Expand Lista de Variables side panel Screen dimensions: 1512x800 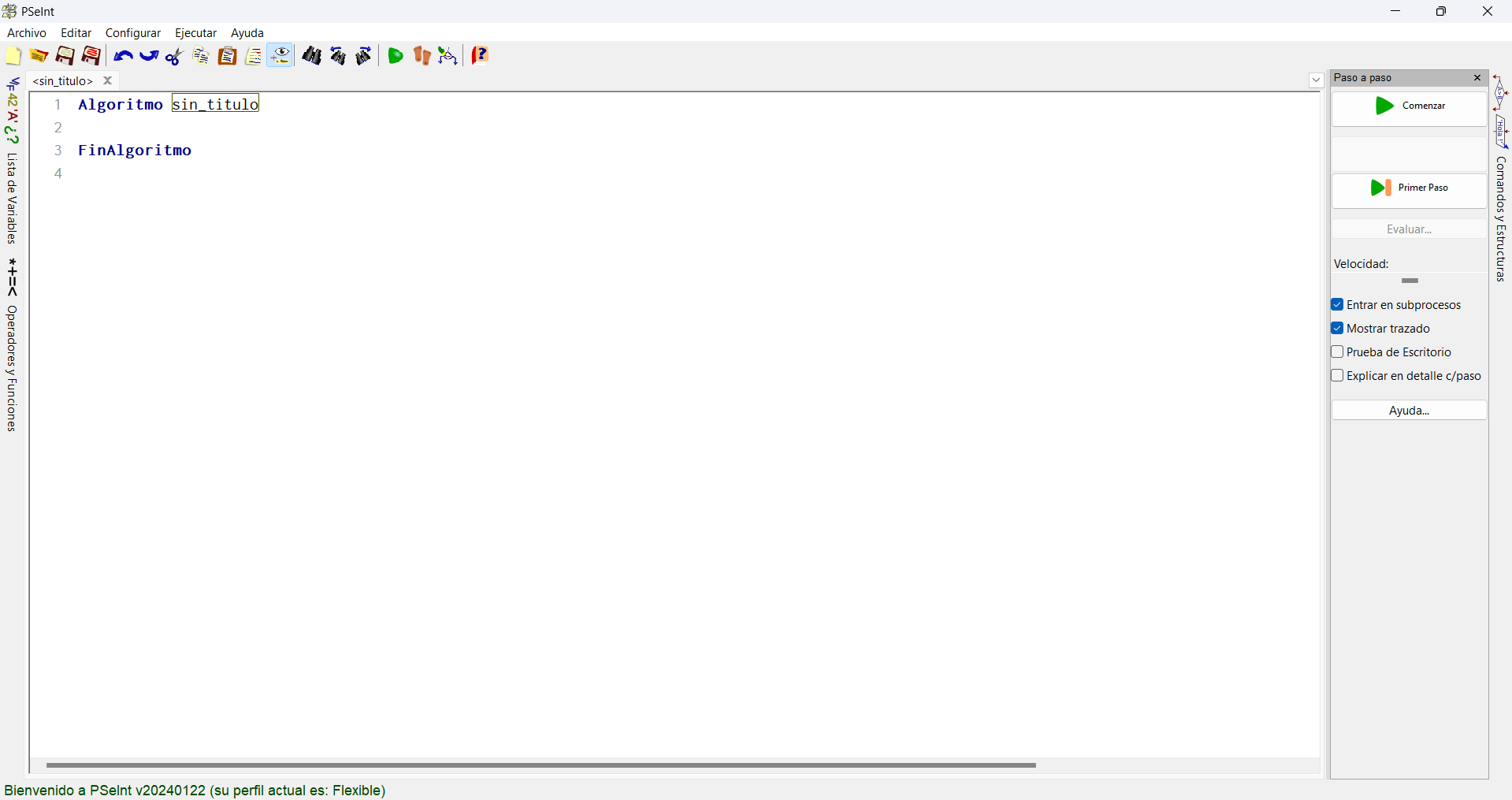[x=13, y=161]
